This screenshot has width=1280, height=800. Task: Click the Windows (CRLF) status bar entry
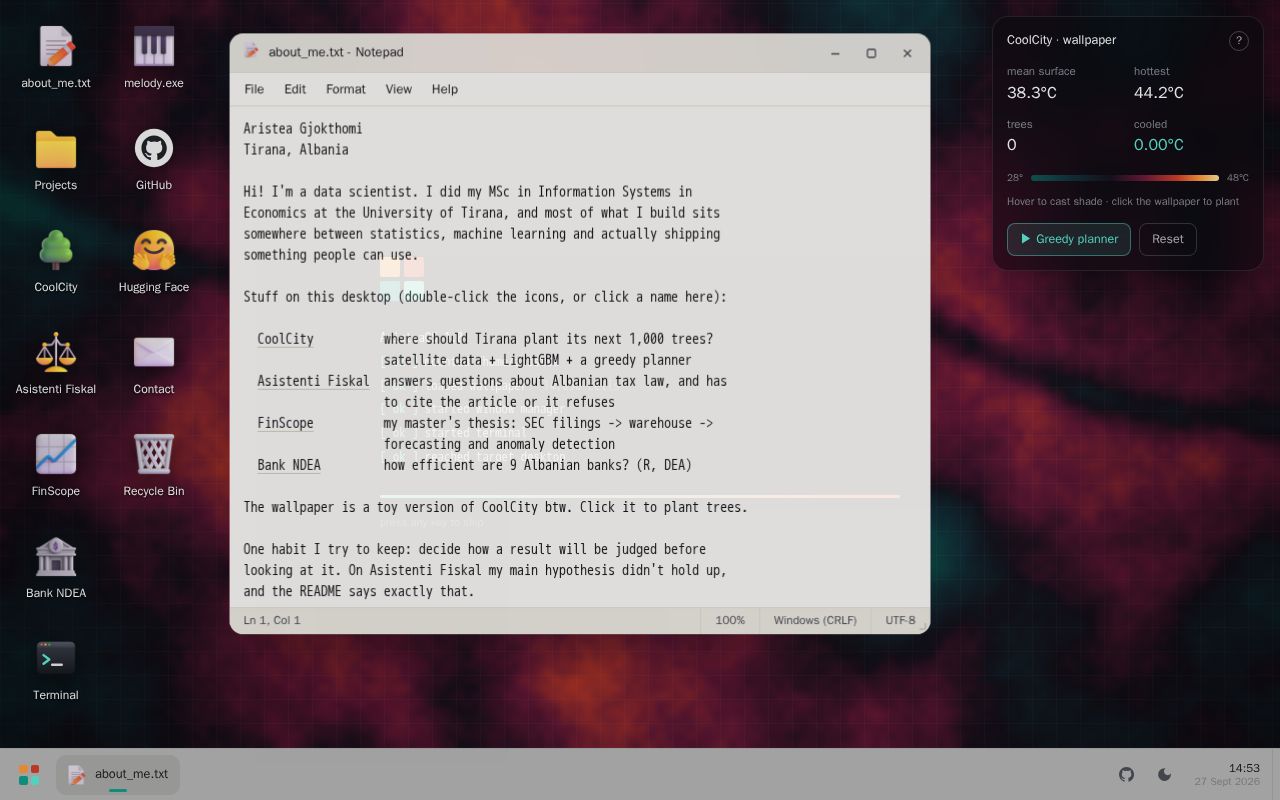[x=815, y=621]
